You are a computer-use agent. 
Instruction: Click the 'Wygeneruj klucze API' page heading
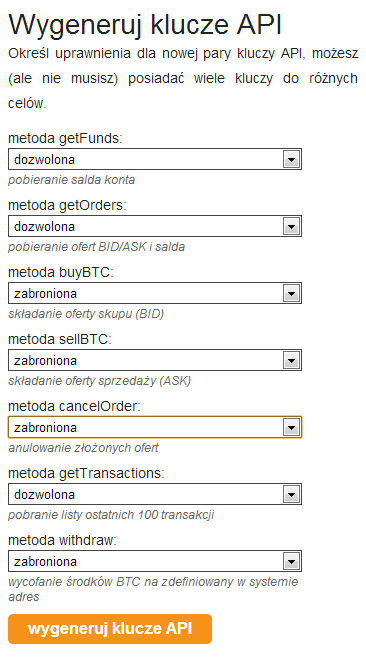pyautogui.click(x=145, y=25)
